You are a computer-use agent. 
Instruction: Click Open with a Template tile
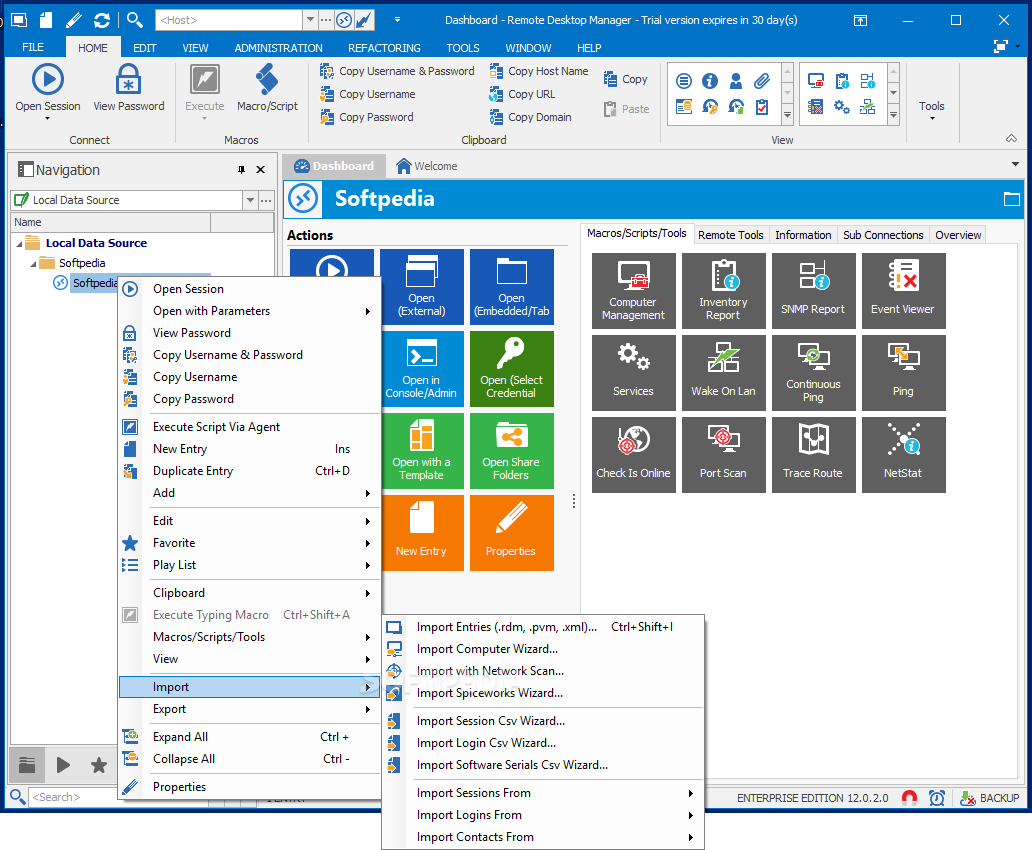[421, 450]
